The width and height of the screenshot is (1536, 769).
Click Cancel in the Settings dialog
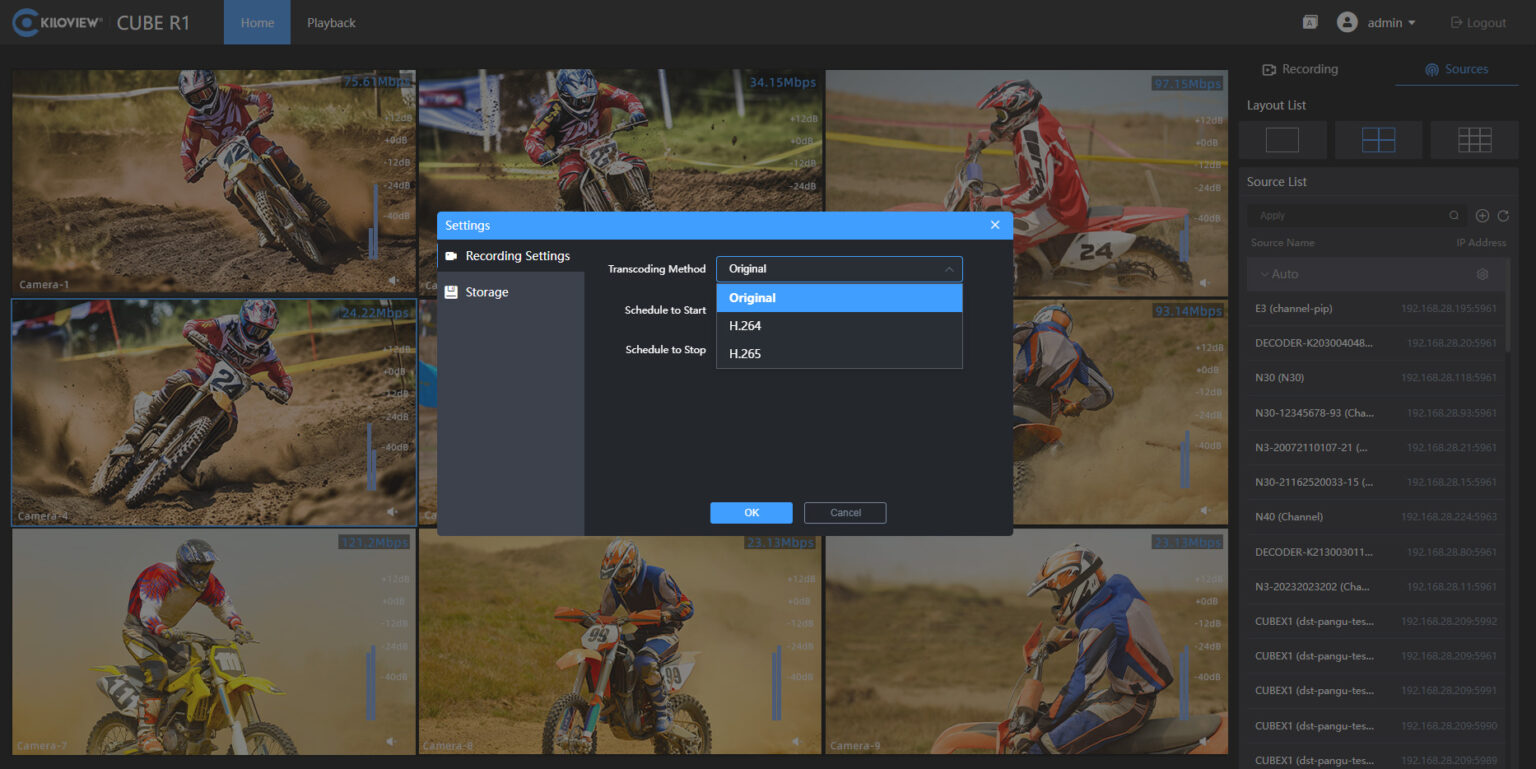click(845, 513)
